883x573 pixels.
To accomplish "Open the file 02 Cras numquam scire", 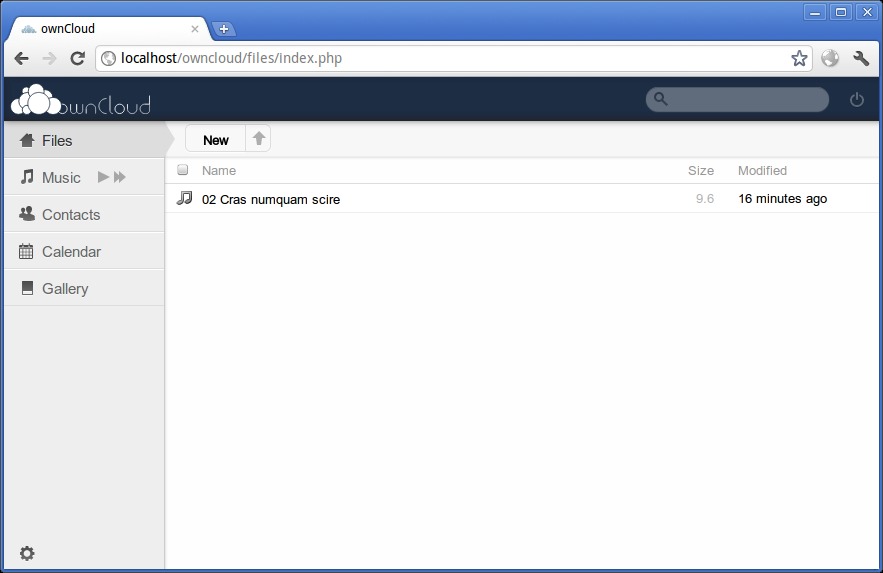I will [x=271, y=199].
